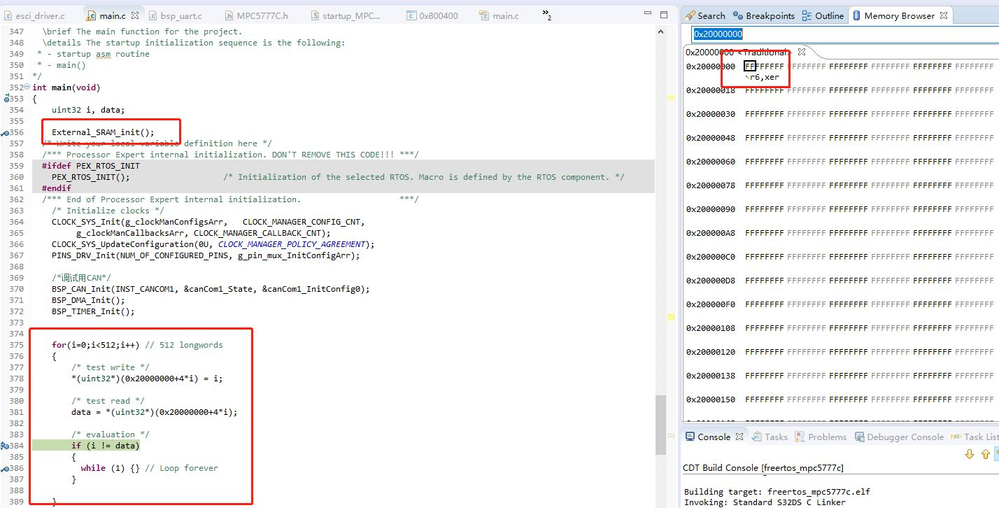Show hidden editor tabs list (»2)
Viewport: 999px width, 508px height.
(x=547, y=15)
